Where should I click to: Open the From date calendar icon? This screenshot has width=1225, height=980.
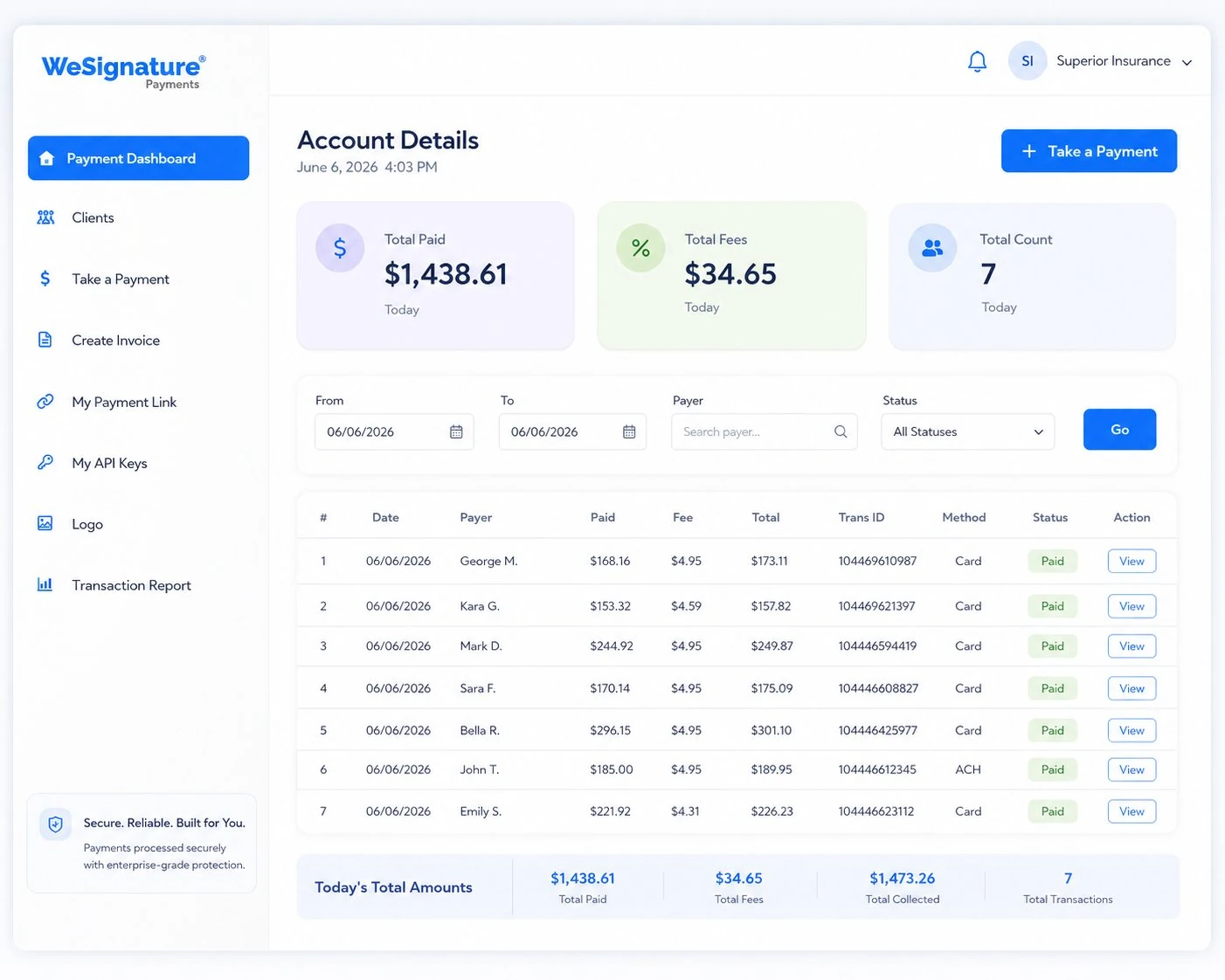(456, 431)
